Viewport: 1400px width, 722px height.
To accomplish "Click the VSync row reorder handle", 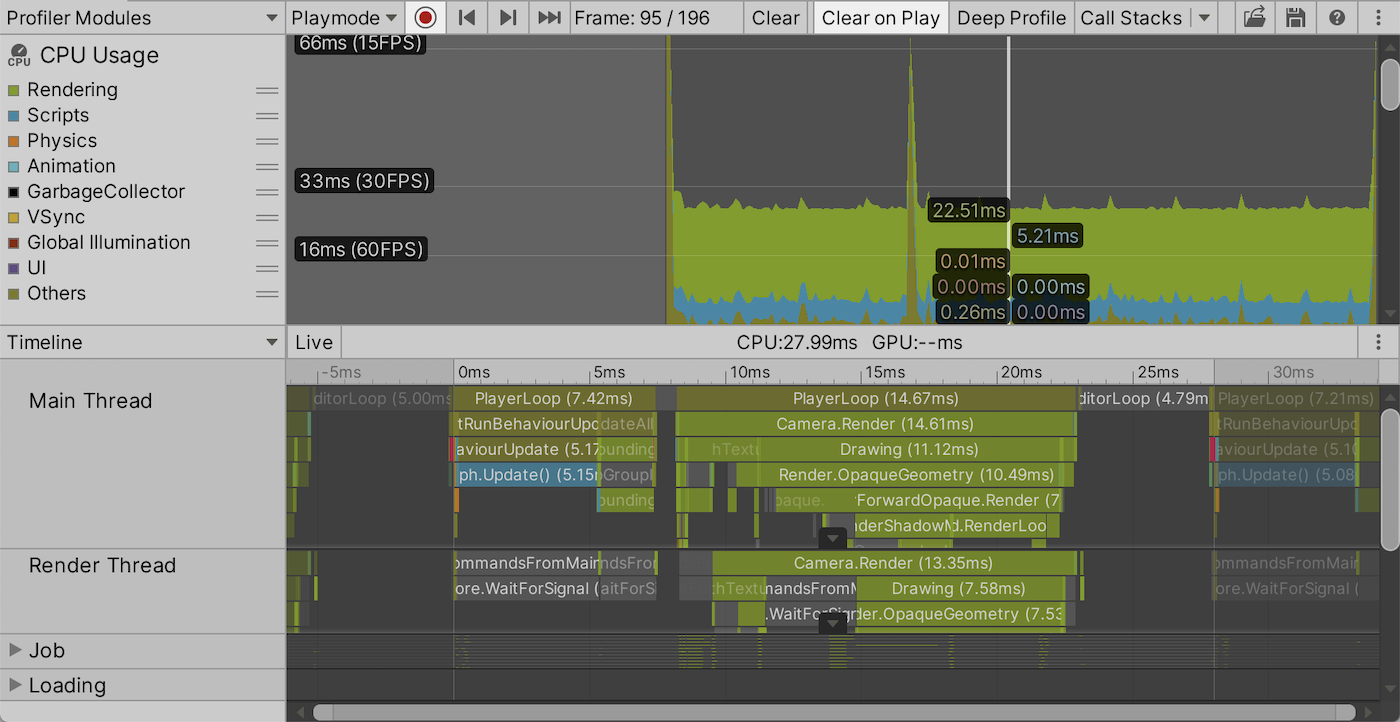I will [267, 218].
